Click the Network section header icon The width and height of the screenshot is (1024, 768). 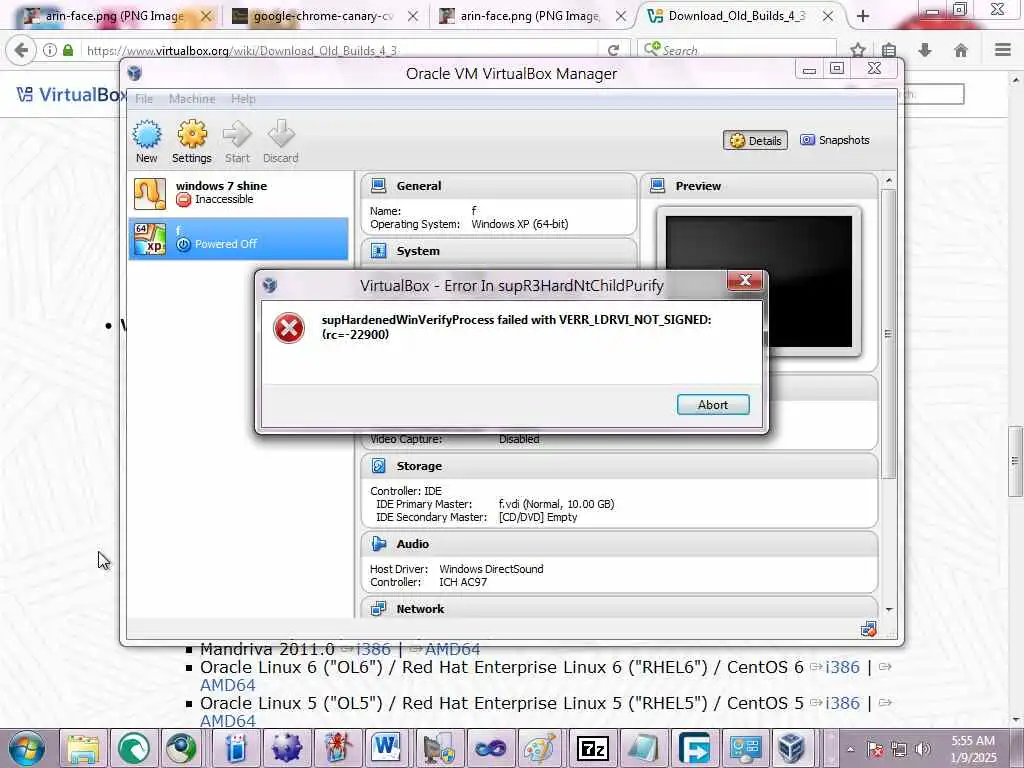pos(378,609)
